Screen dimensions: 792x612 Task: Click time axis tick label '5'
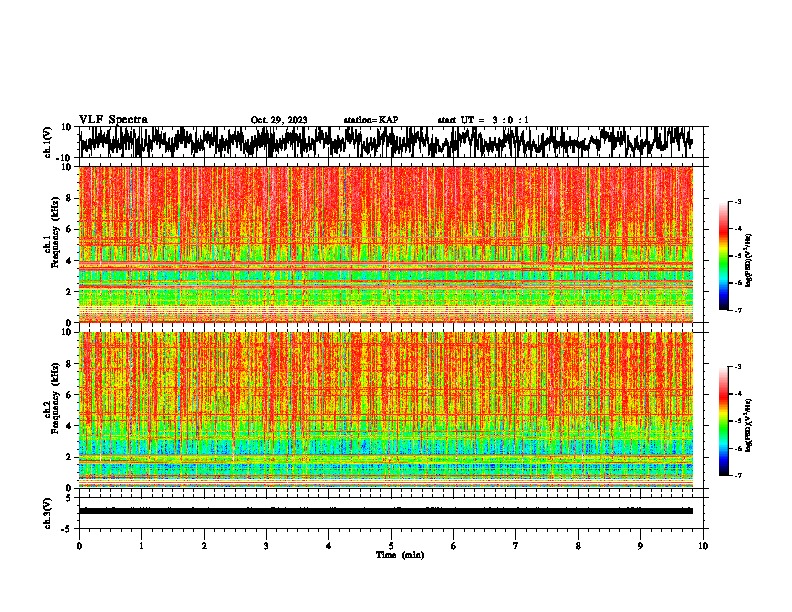tap(391, 546)
